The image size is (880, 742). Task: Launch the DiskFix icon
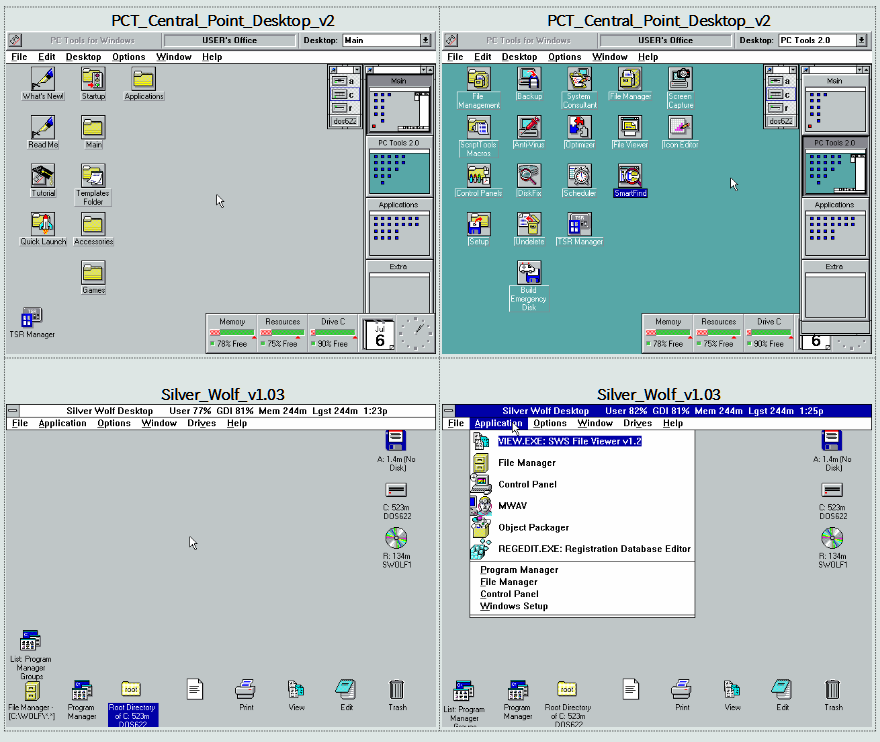coord(529,180)
